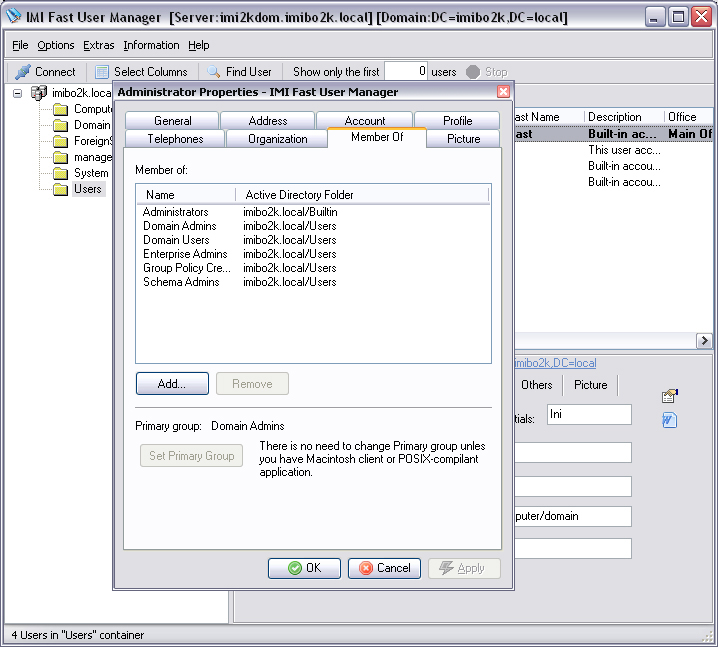718x647 pixels.
Task: Click the puter/domain text field
Action: (x=573, y=516)
